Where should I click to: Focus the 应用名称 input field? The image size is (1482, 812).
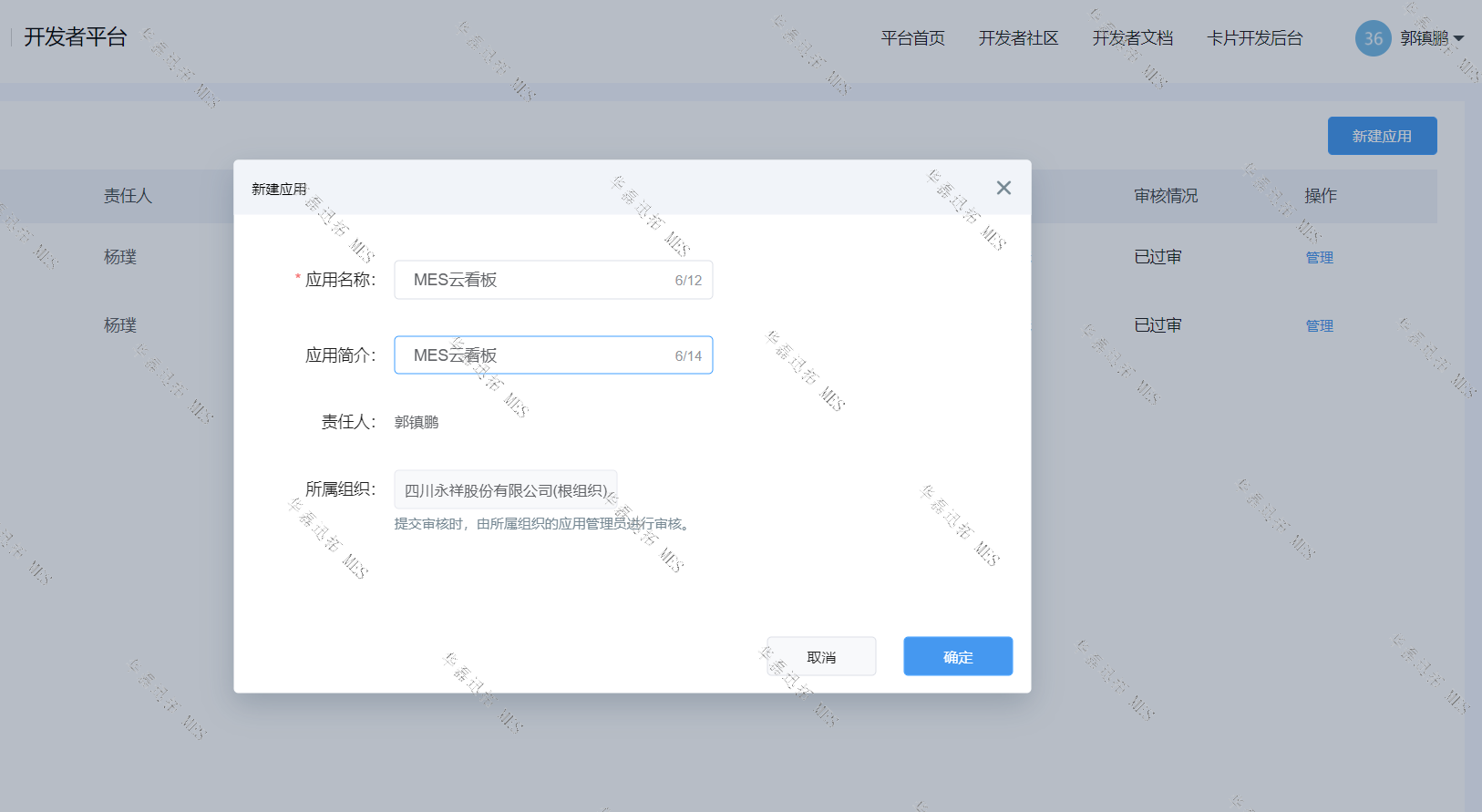click(538, 280)
